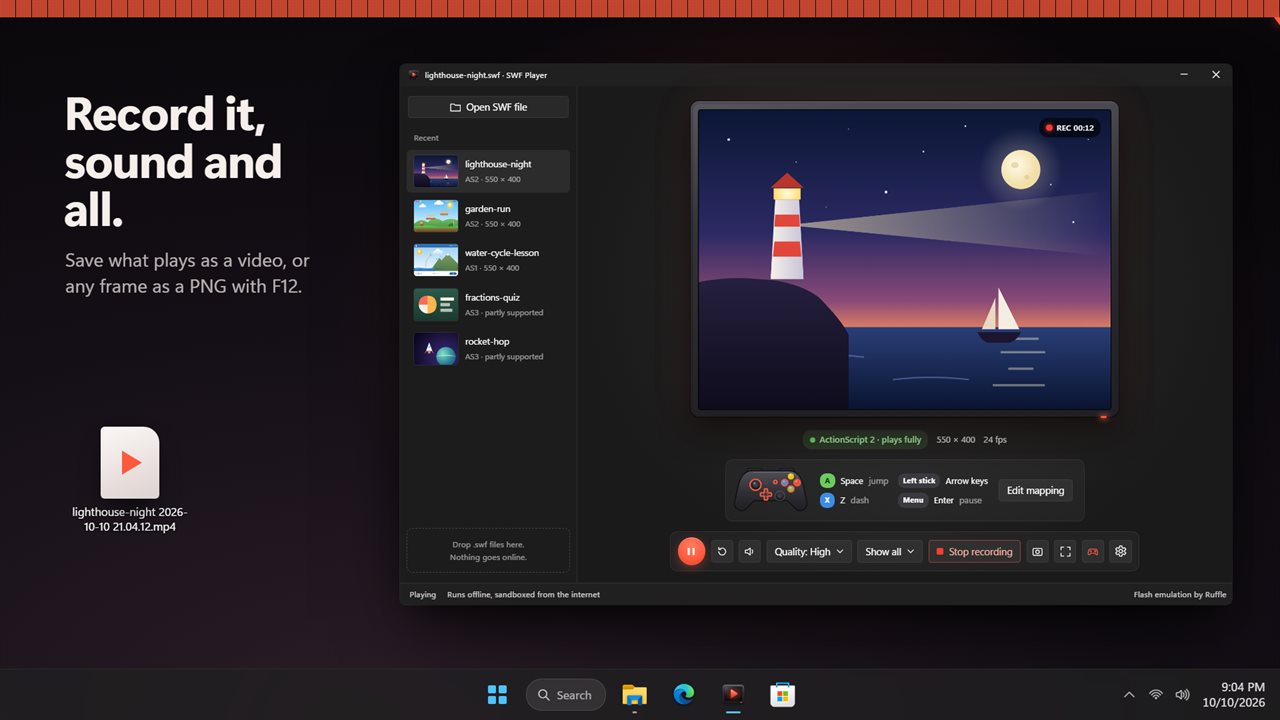This screenshot has height=720, width=1280.
Task: Toggle the red gamepad icon in toolbar
Action: coord(1093,551)
